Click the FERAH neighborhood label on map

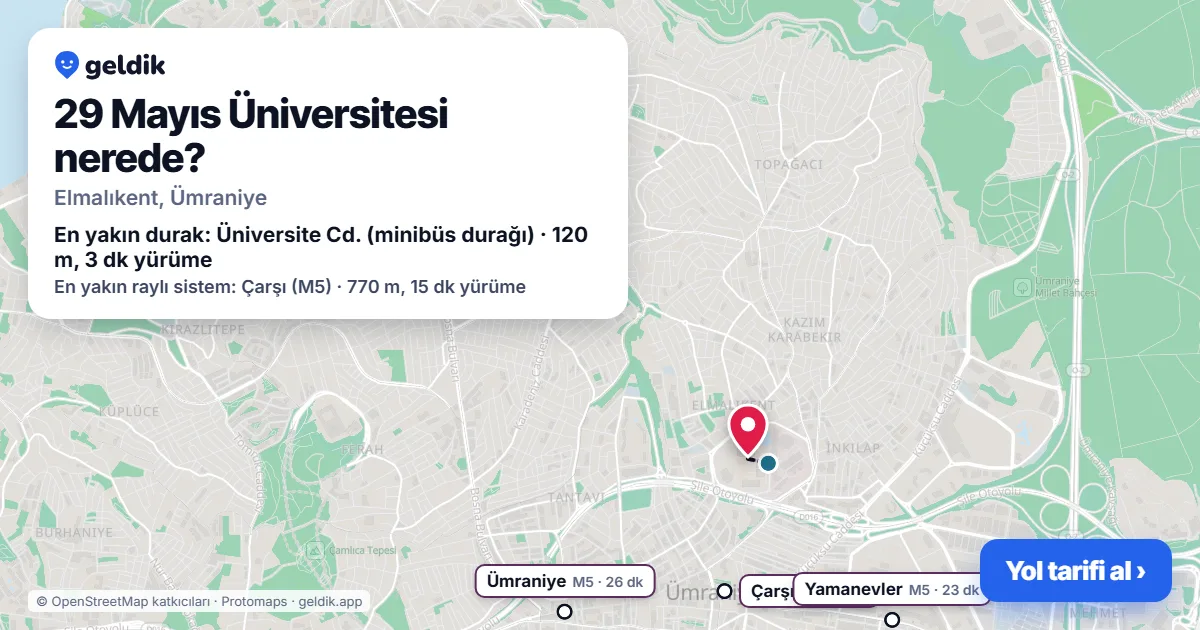point(362,450)
